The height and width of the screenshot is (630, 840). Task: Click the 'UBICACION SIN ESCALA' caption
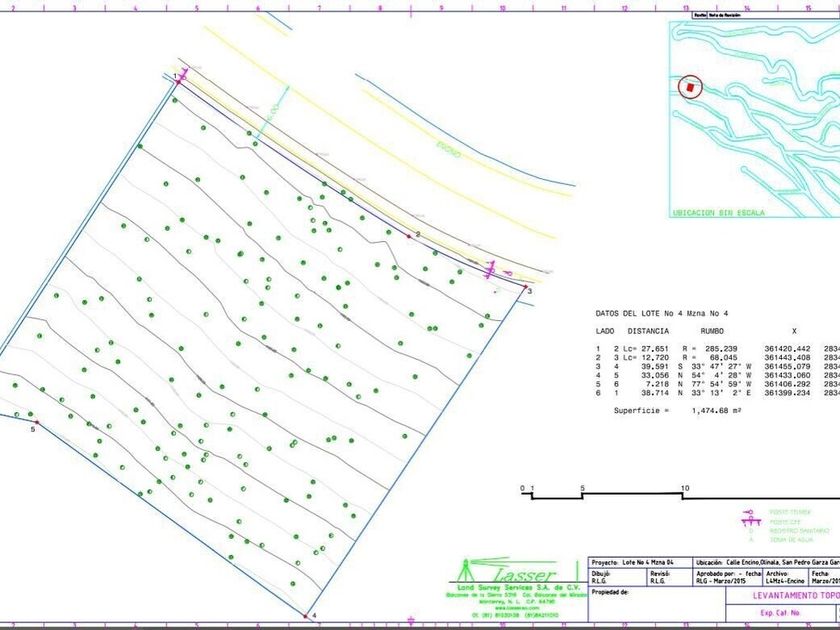click(718, 213)
